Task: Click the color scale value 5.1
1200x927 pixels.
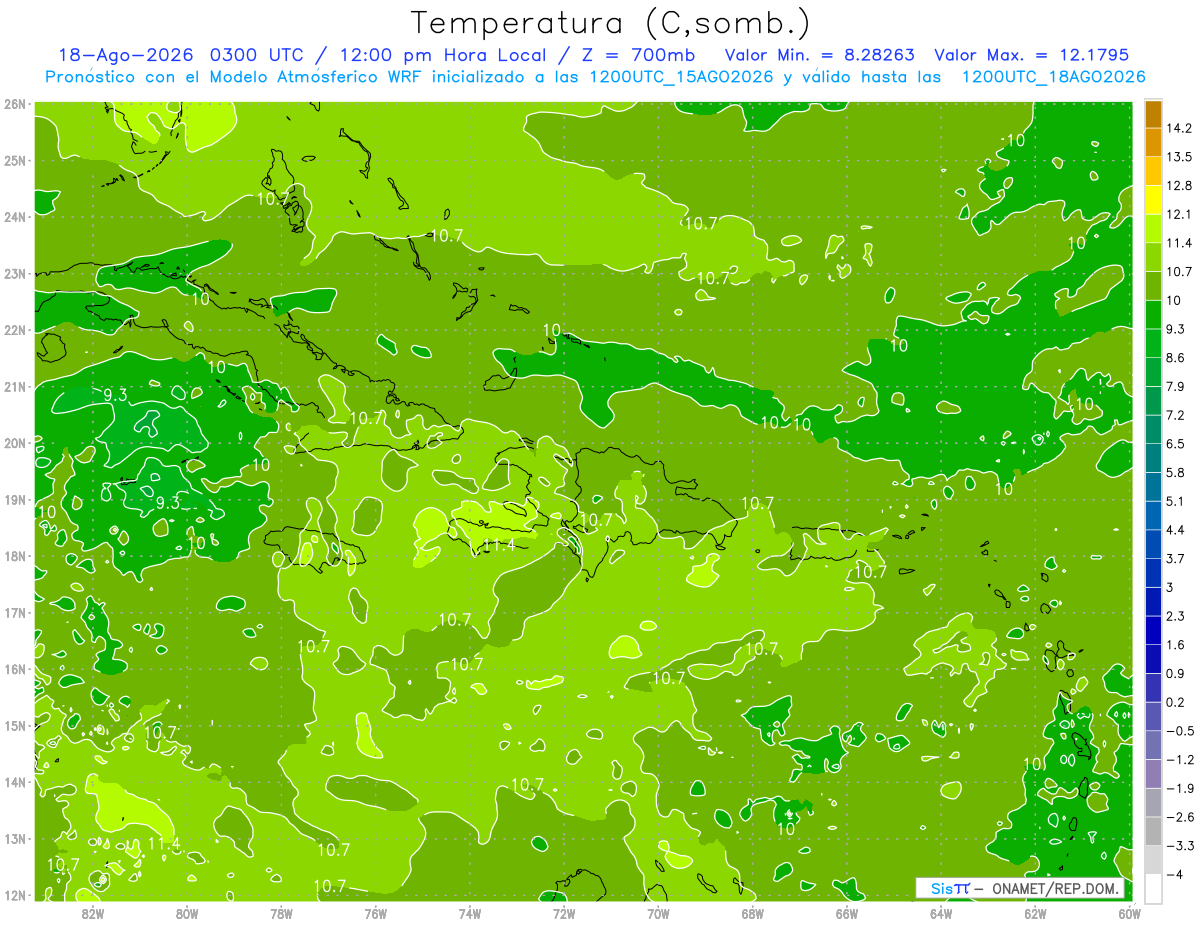Action: [1175, 501]
